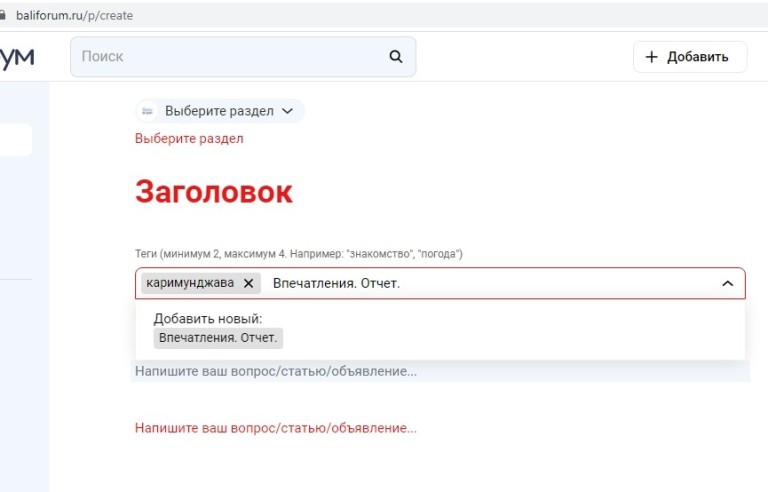Click the forum logo at top left

17,57
